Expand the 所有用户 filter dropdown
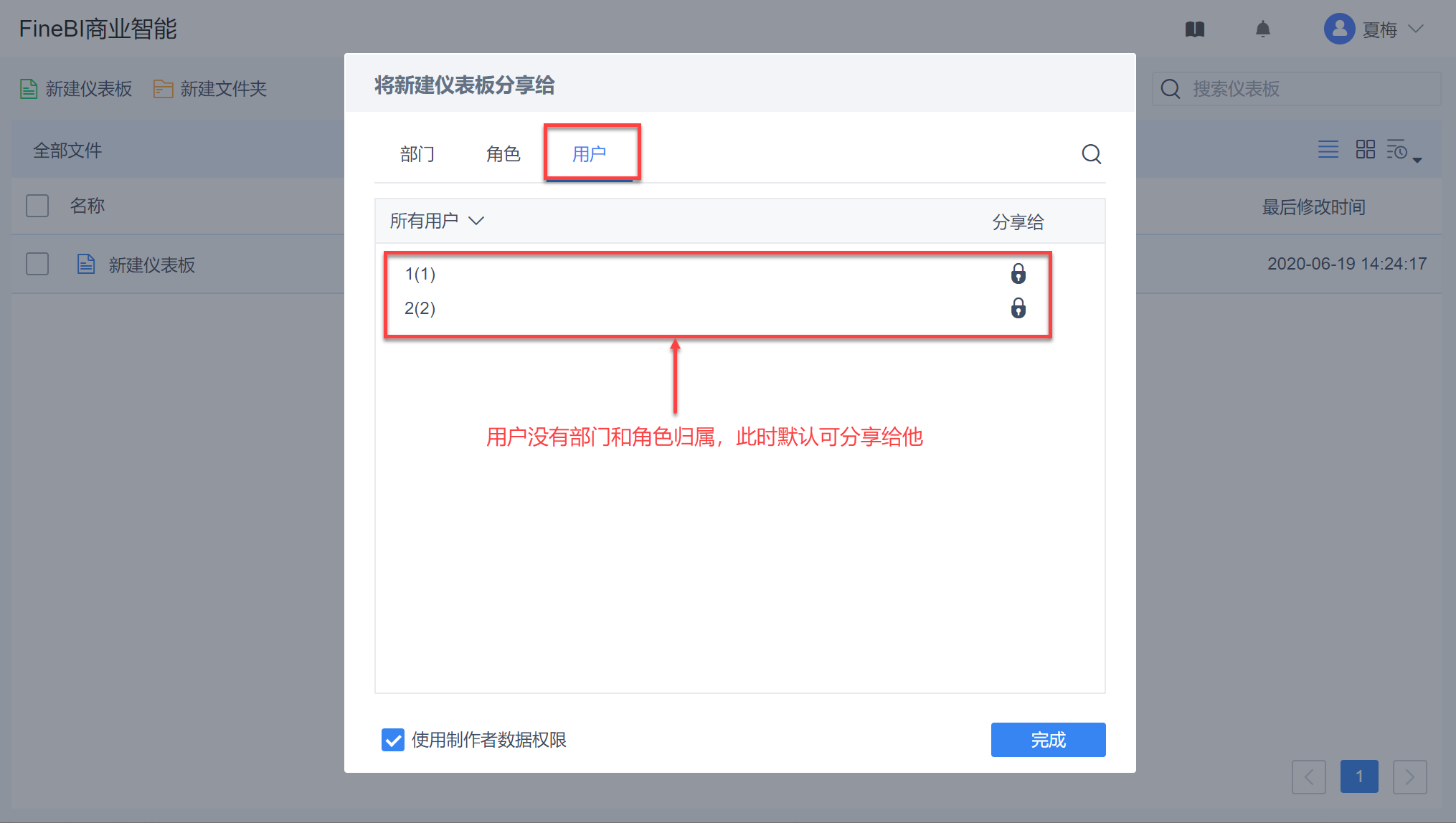The width and height of the screenshot is (1456, 823). [x=437, y=221]
